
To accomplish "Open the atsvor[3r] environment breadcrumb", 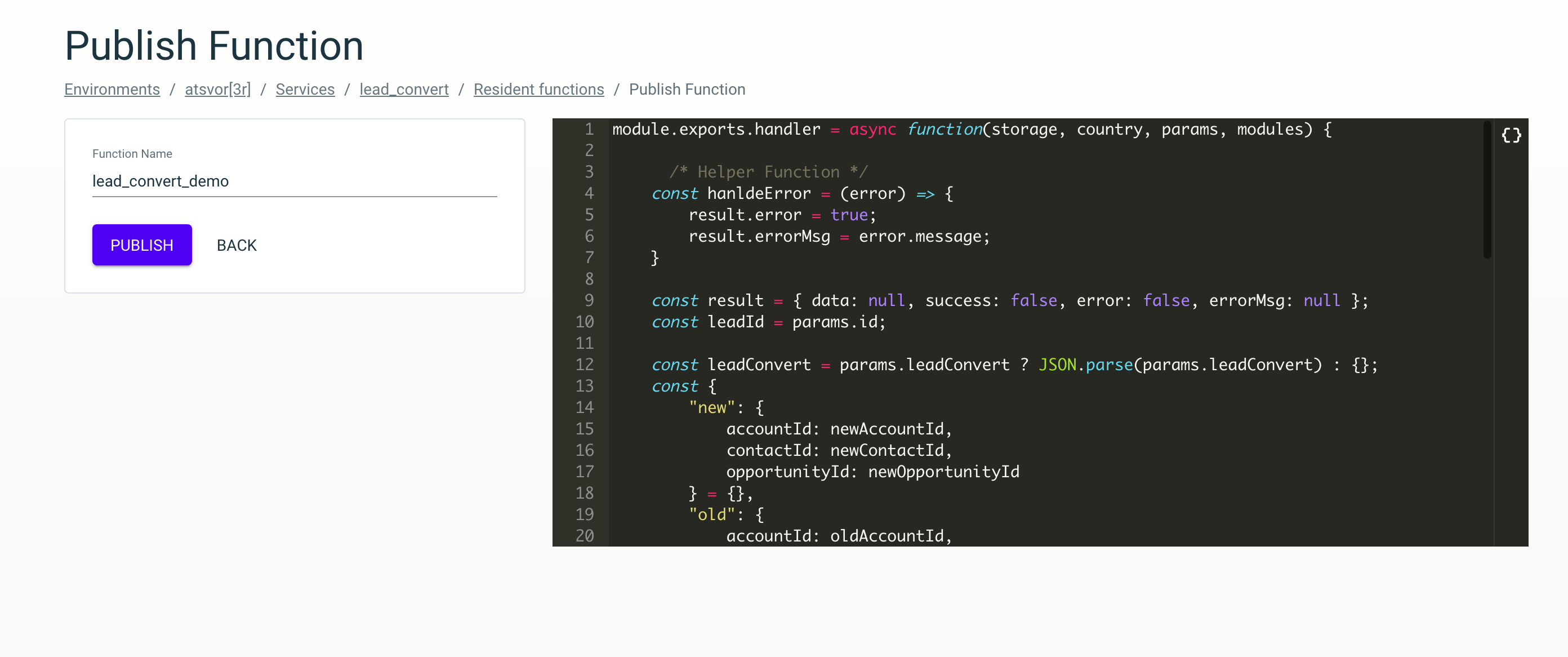I will point(217,89).
